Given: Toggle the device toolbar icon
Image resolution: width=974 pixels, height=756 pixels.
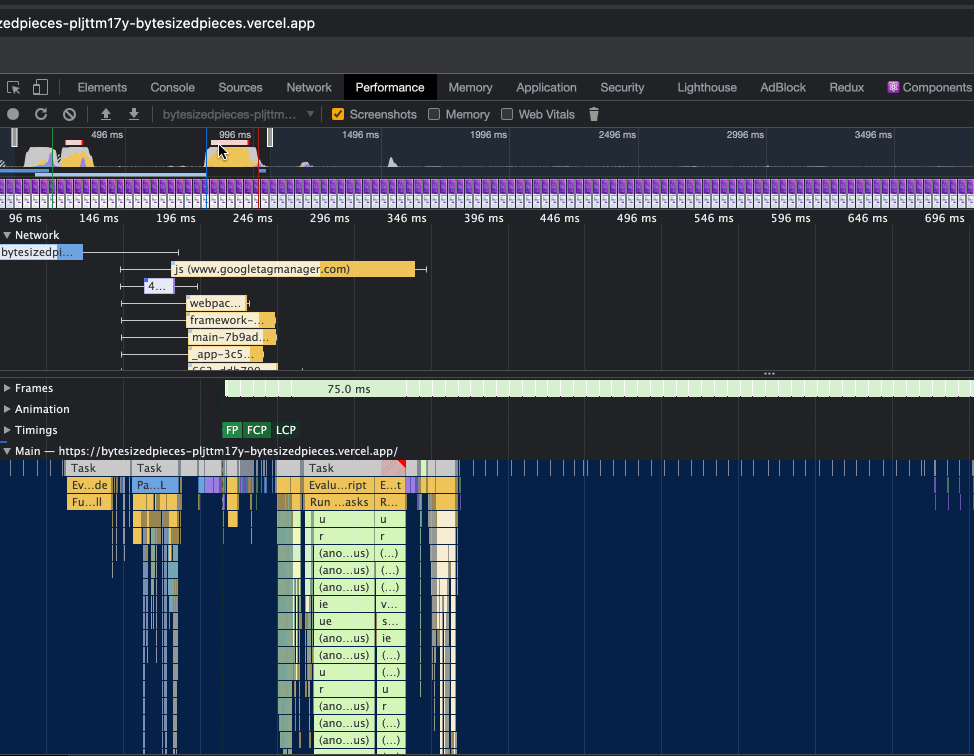Looking at the screenshot, I should [41, 87].
